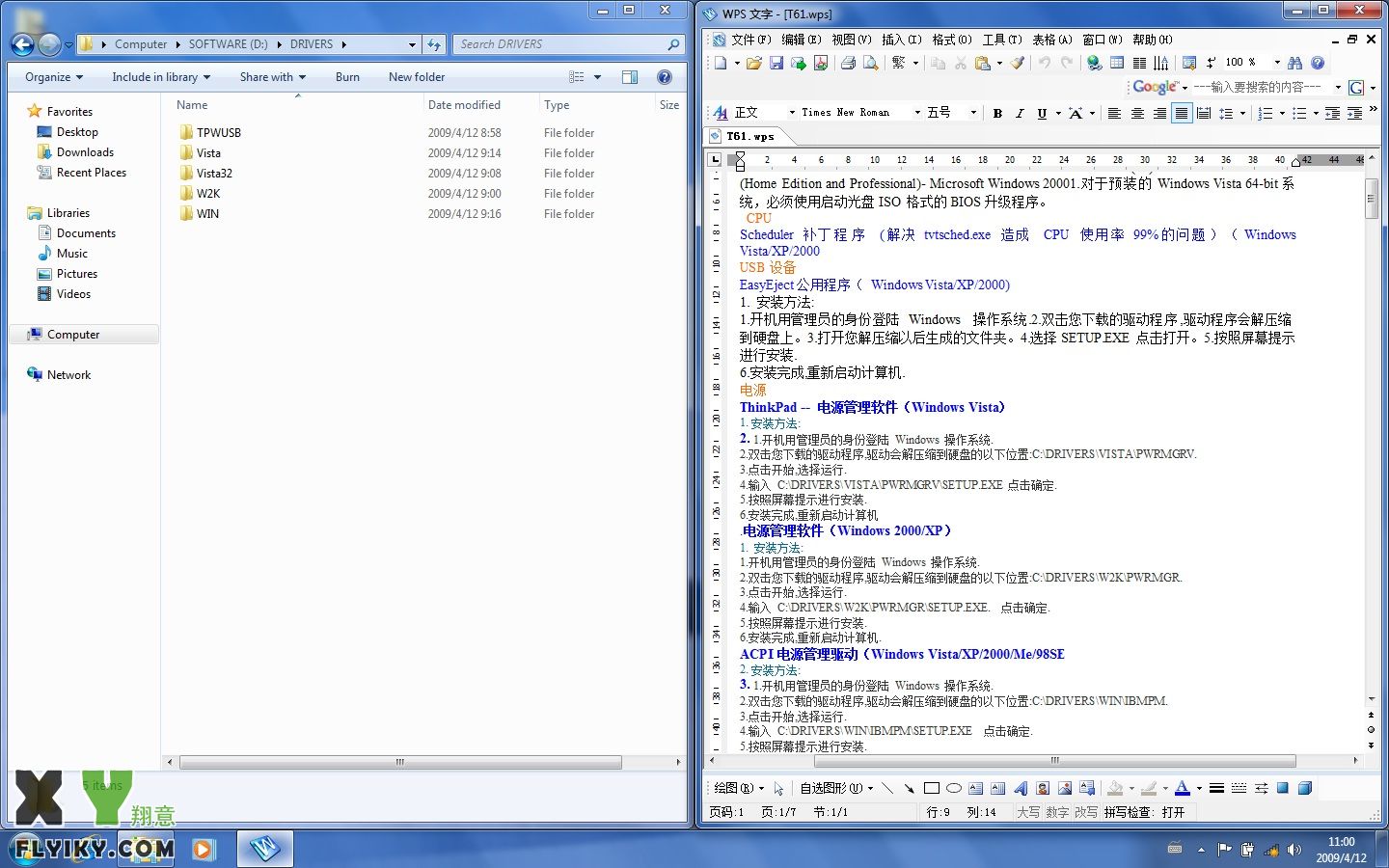Open the 自选图形 AutoShapes dropdown
Screen dimensions: 1389x868
tap(836, 788)
